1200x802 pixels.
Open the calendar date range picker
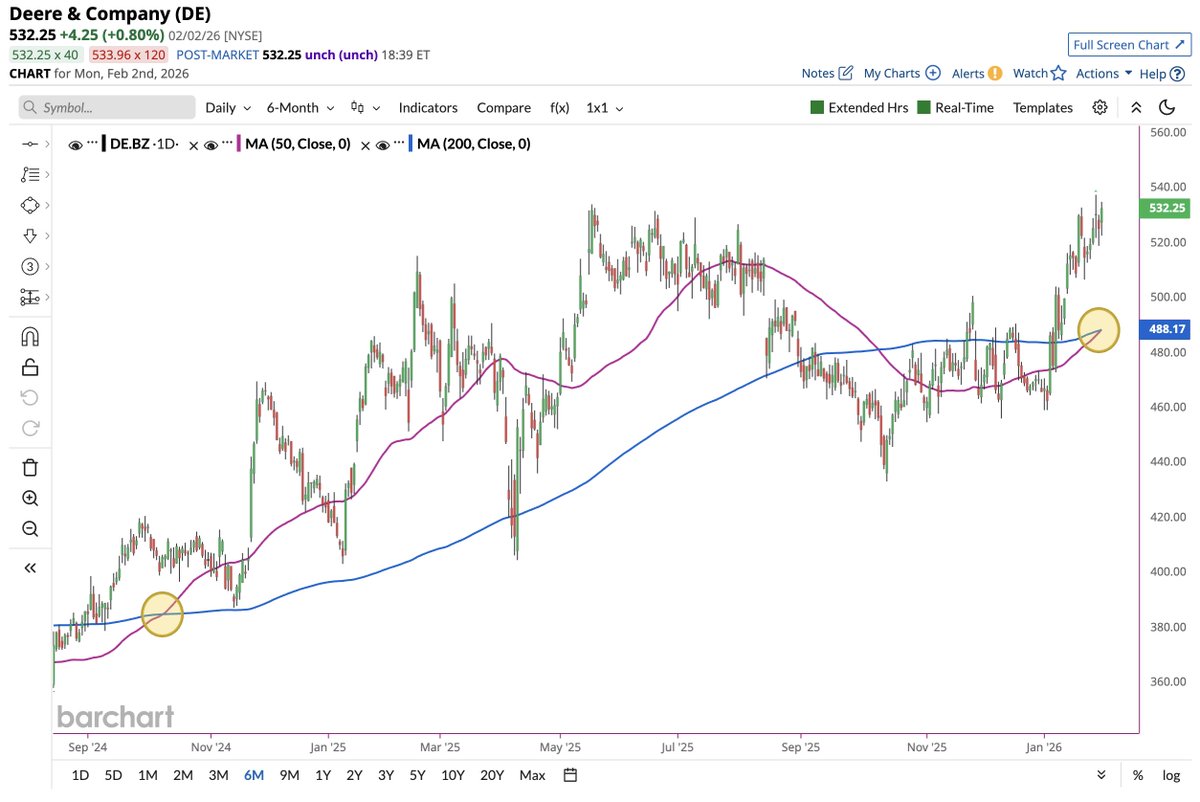click(570, 775)
